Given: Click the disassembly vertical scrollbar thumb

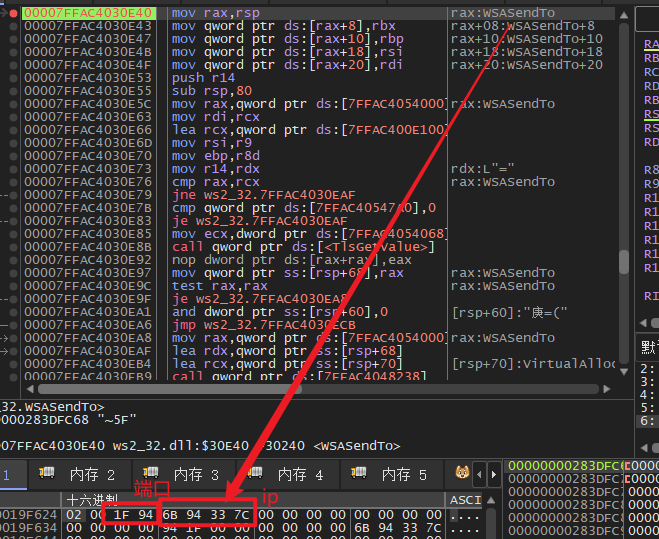Looking at the screenshot, I should (624, 262).
